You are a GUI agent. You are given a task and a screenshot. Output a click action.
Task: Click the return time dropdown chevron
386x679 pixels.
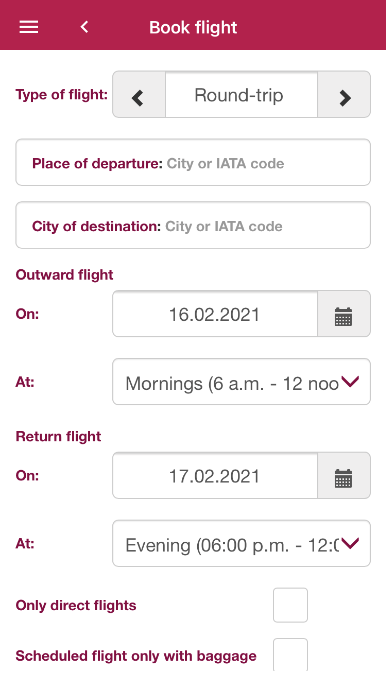click(x=350, y=543)
